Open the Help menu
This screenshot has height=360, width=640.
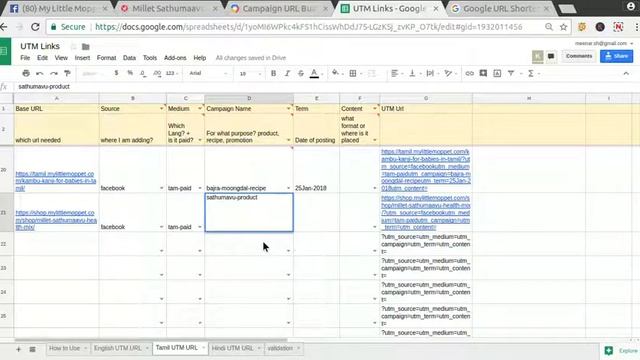(x=200, y=58)
